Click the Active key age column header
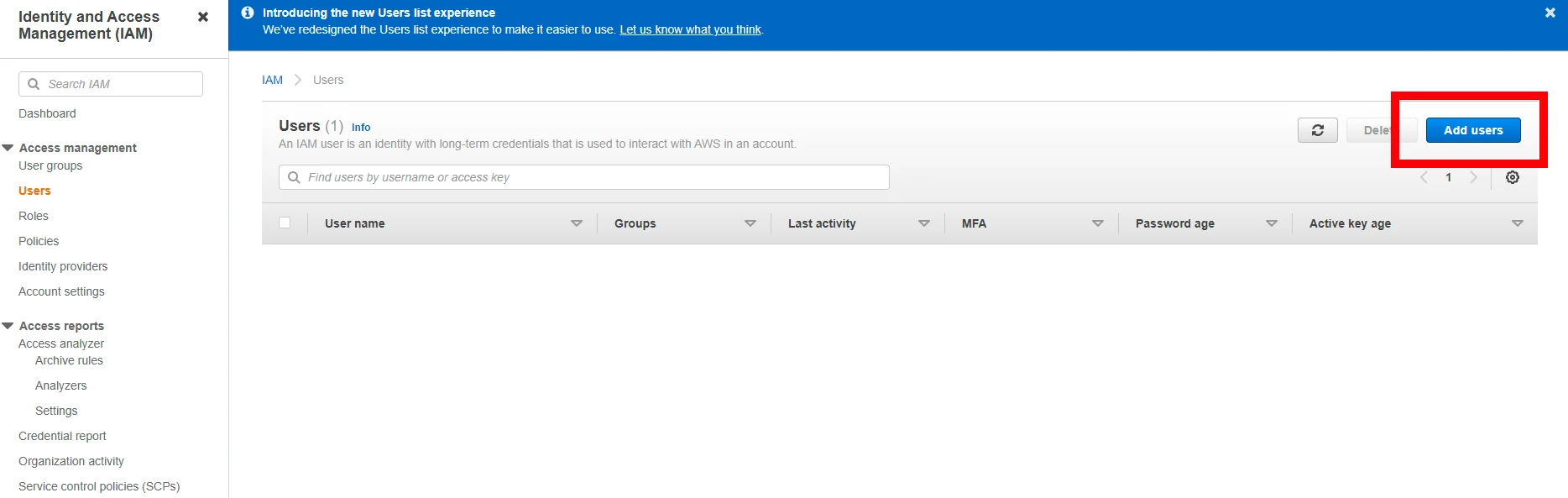Viewport: 1568px width, 498px height. click(x=1350, y=223)
